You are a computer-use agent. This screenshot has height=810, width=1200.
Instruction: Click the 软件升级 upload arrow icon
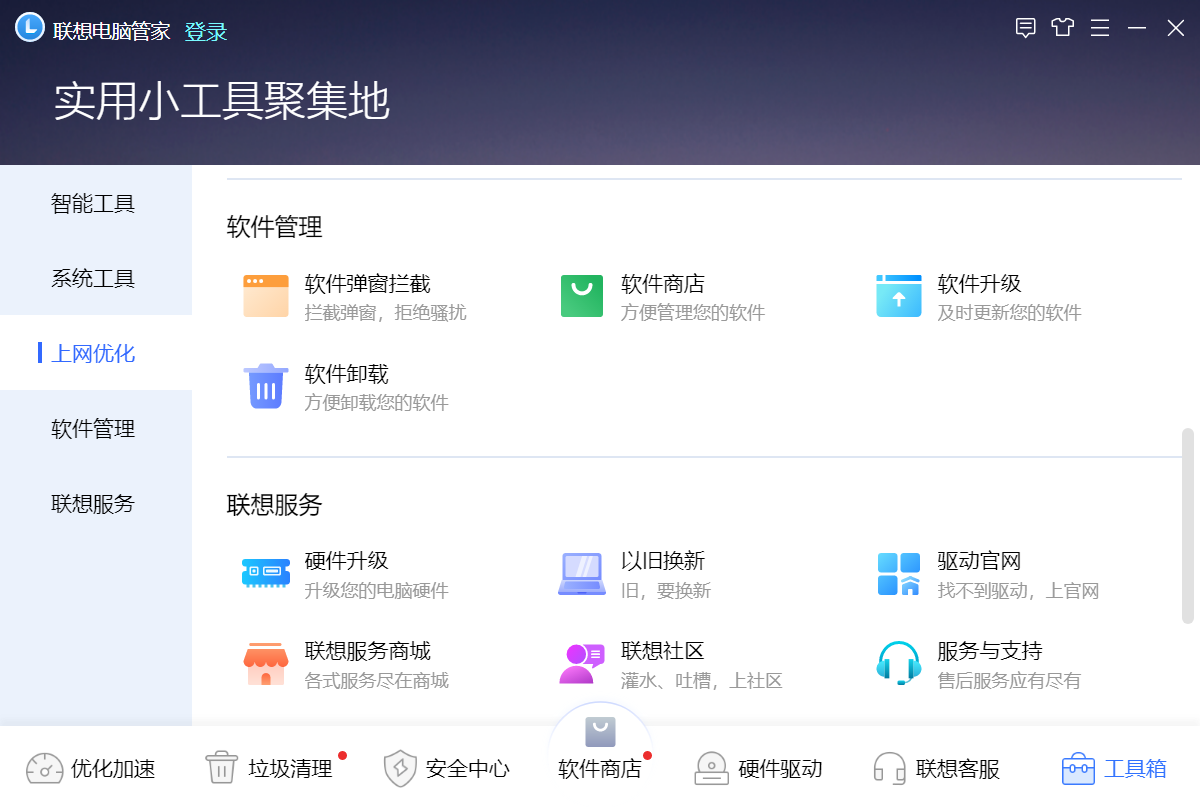pos(898,296)
